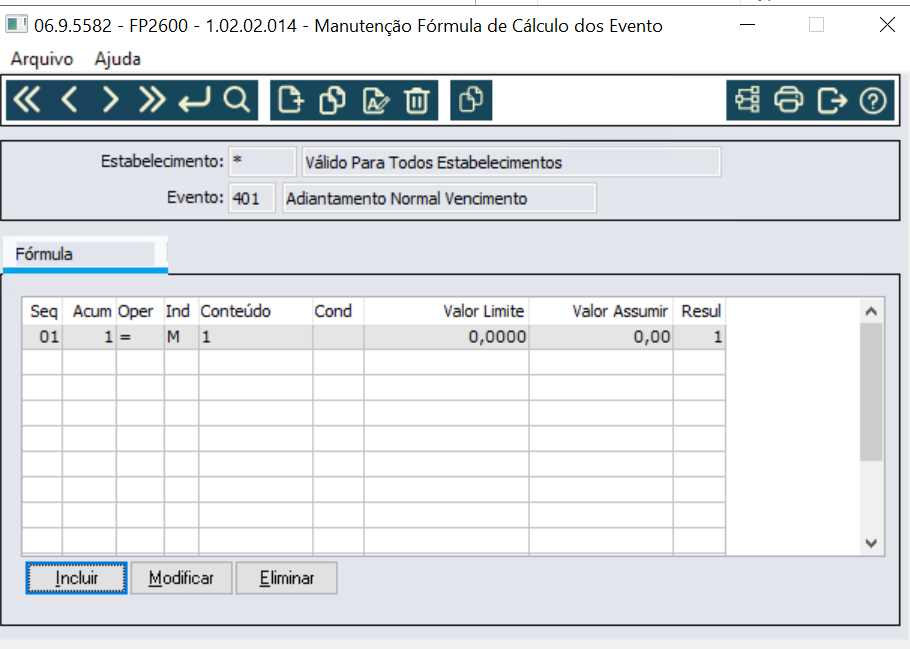Click 'Adiantamento Normal Vencimento' description field
This screenshot has height=649, width=910.
439,199
